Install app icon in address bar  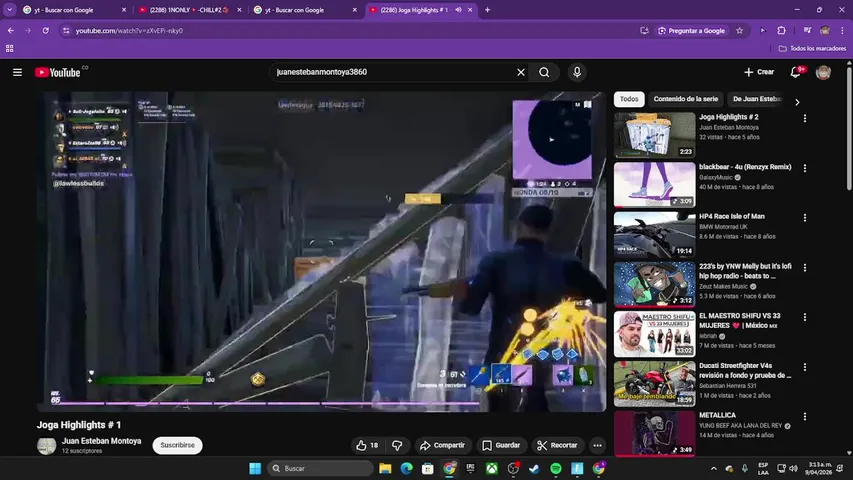(644, 30)
